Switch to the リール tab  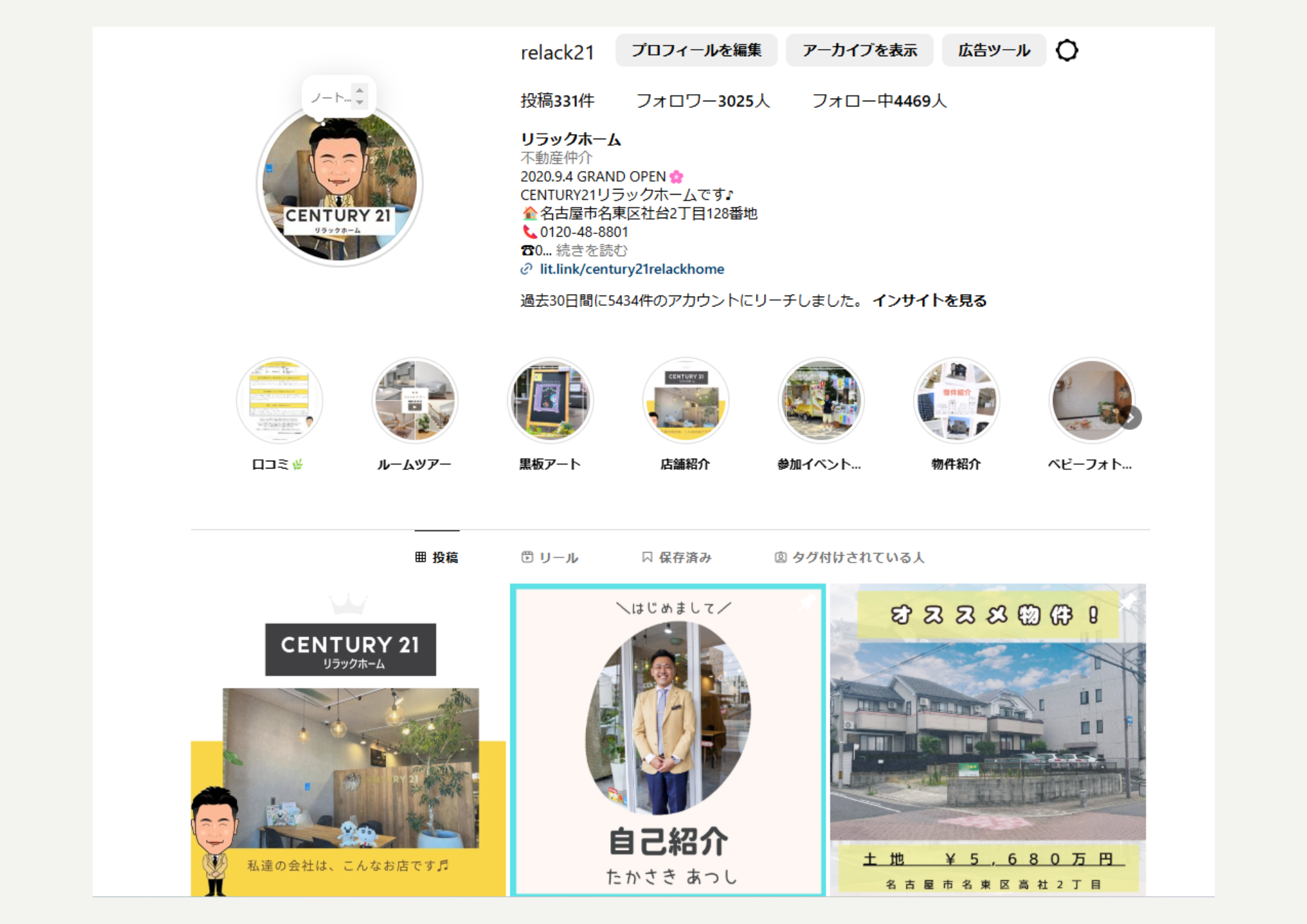[x=550, y=557]
